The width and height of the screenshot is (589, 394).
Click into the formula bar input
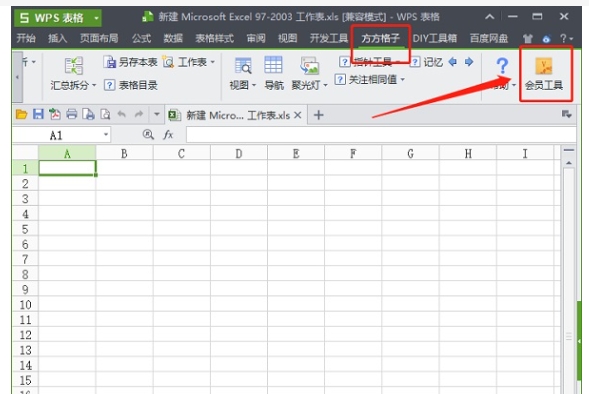tap(381, 135)
